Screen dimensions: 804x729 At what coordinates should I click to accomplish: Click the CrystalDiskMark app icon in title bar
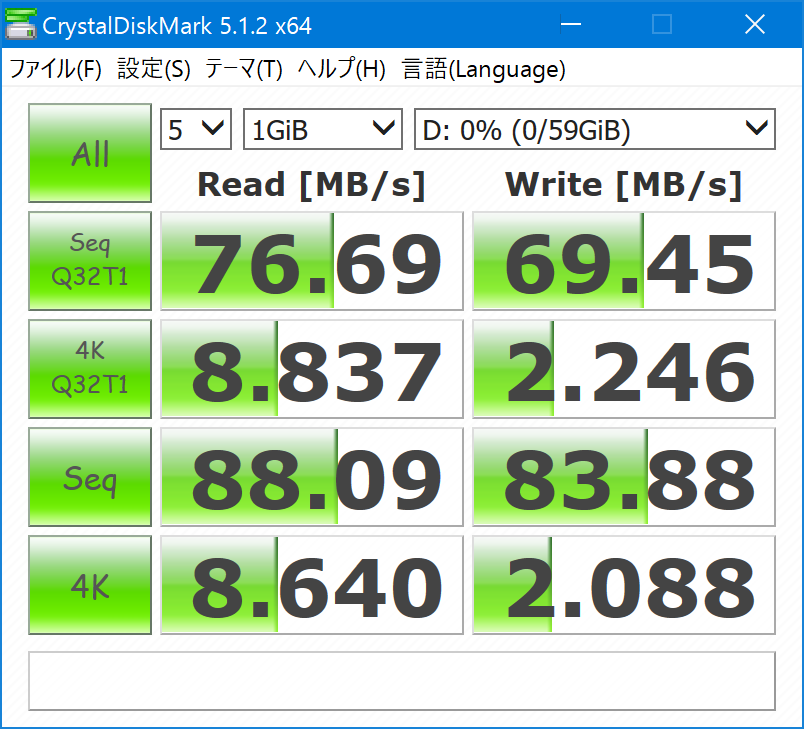(21, 25)
